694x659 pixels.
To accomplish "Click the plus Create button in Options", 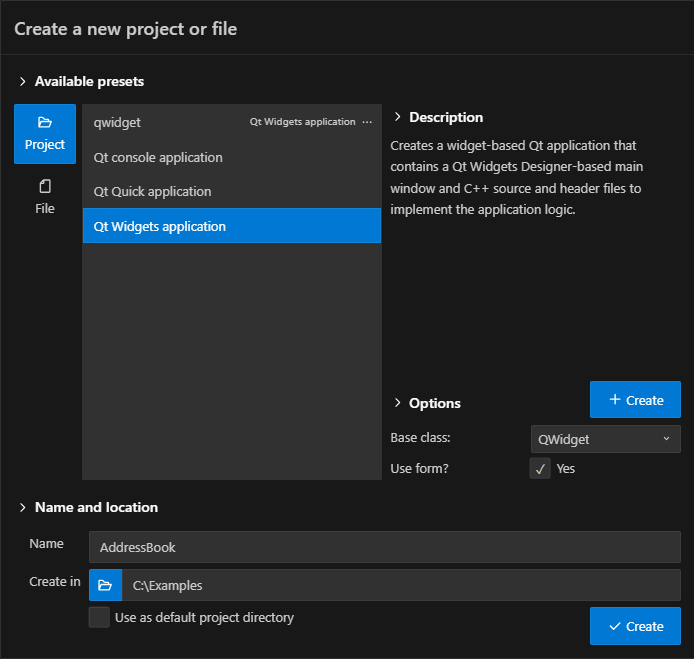I will click(x=635, y=400).
